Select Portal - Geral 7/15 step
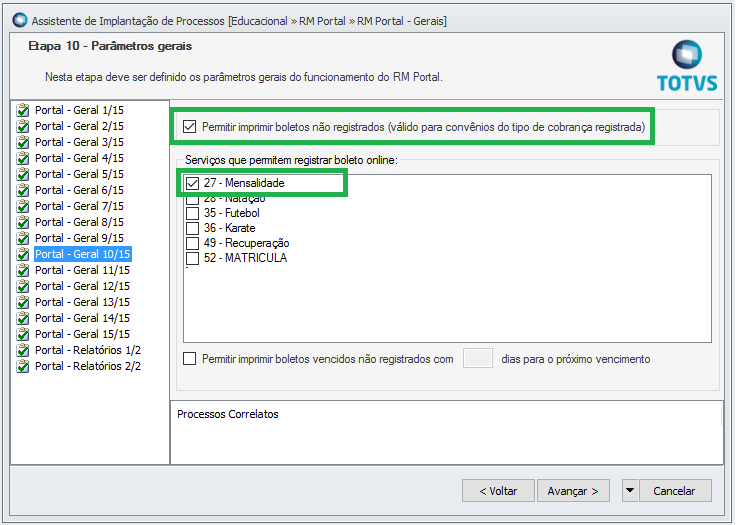This screenshot has height=525, width=750. [x=79, y=206]
